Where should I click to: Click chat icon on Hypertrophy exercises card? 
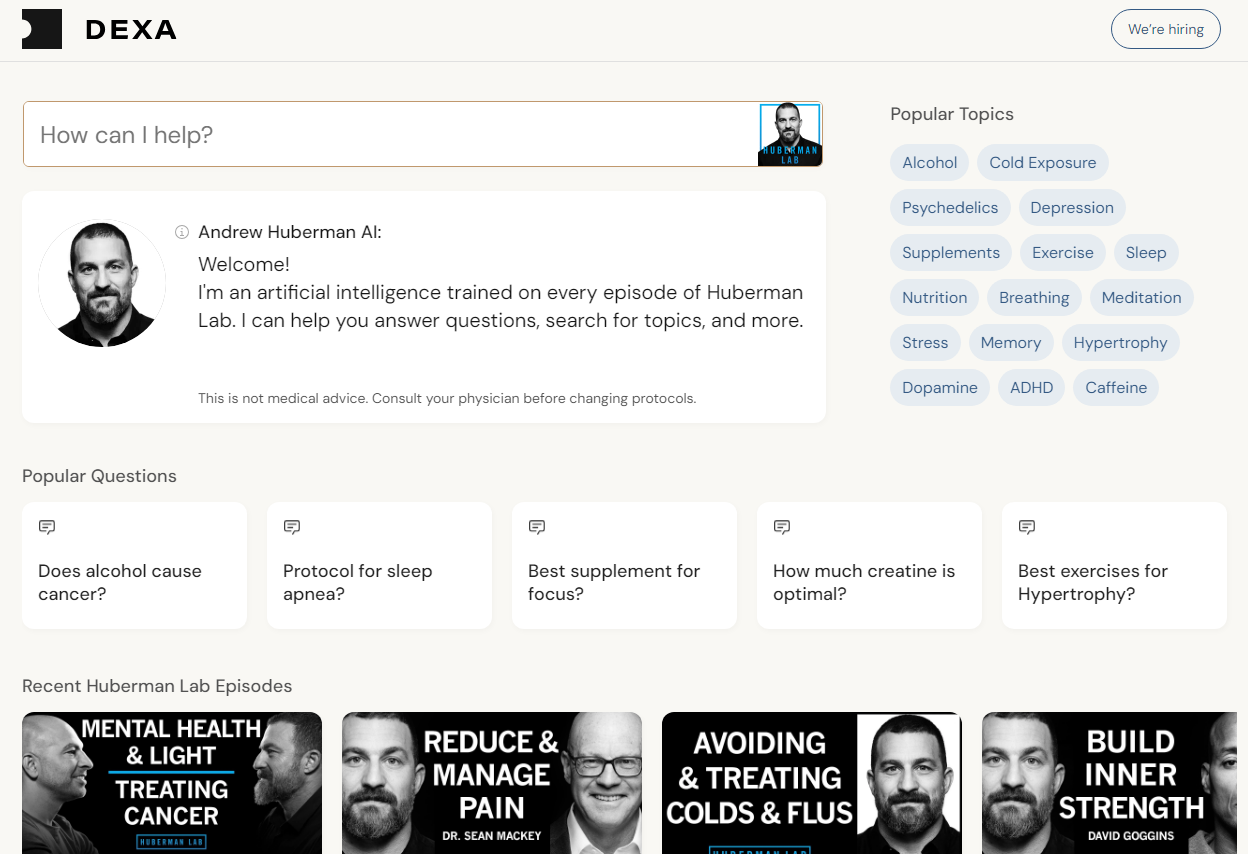coord(1026,526)
